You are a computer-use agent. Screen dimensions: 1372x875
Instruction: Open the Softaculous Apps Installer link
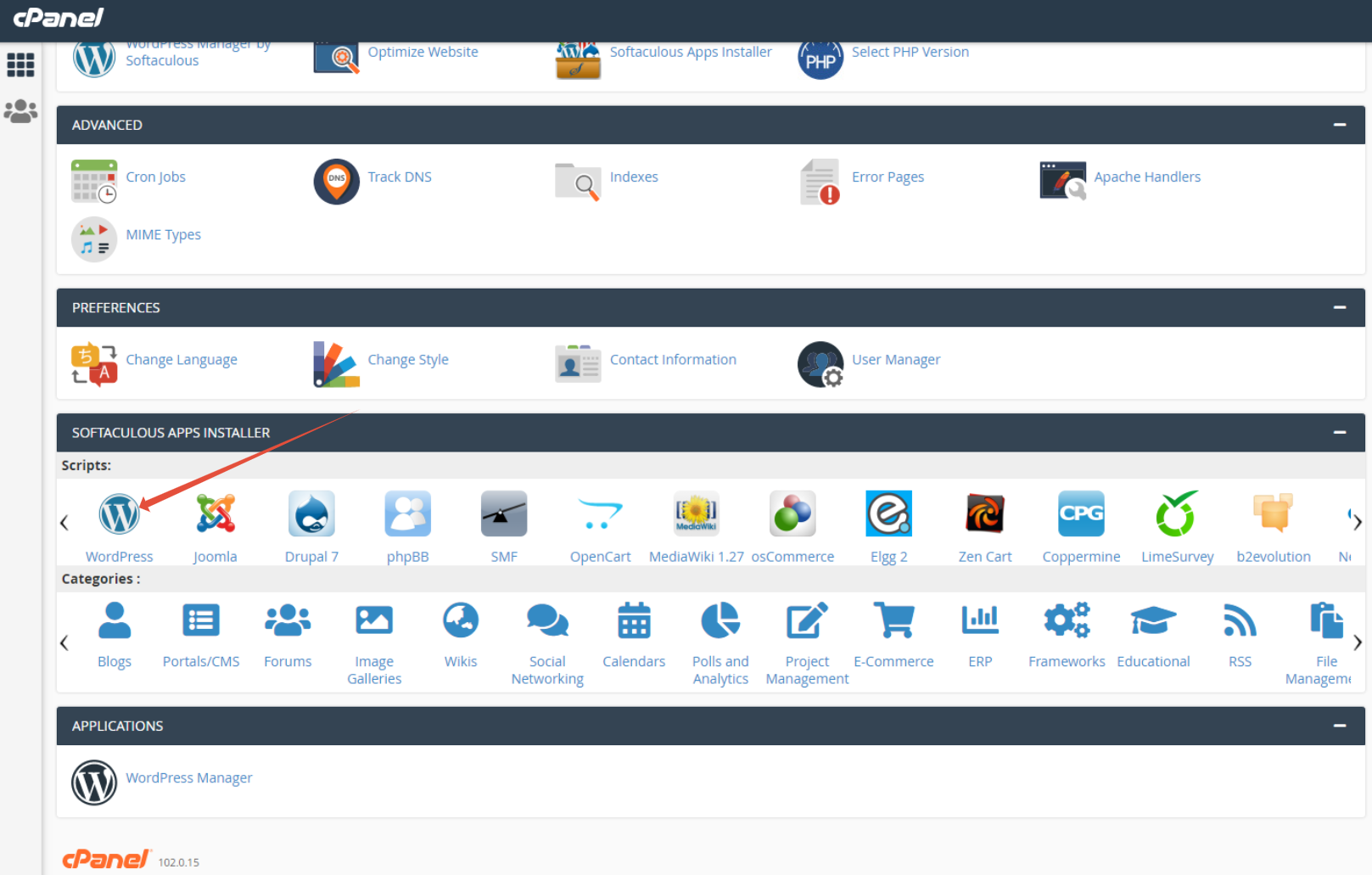[x=691, y=52]
